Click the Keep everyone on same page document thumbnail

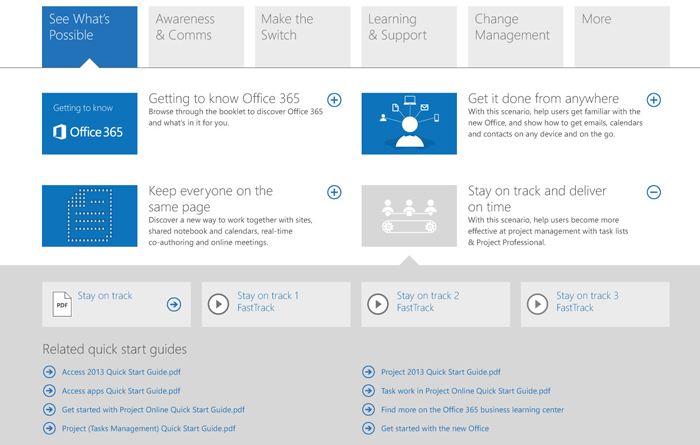click(90, 216)
